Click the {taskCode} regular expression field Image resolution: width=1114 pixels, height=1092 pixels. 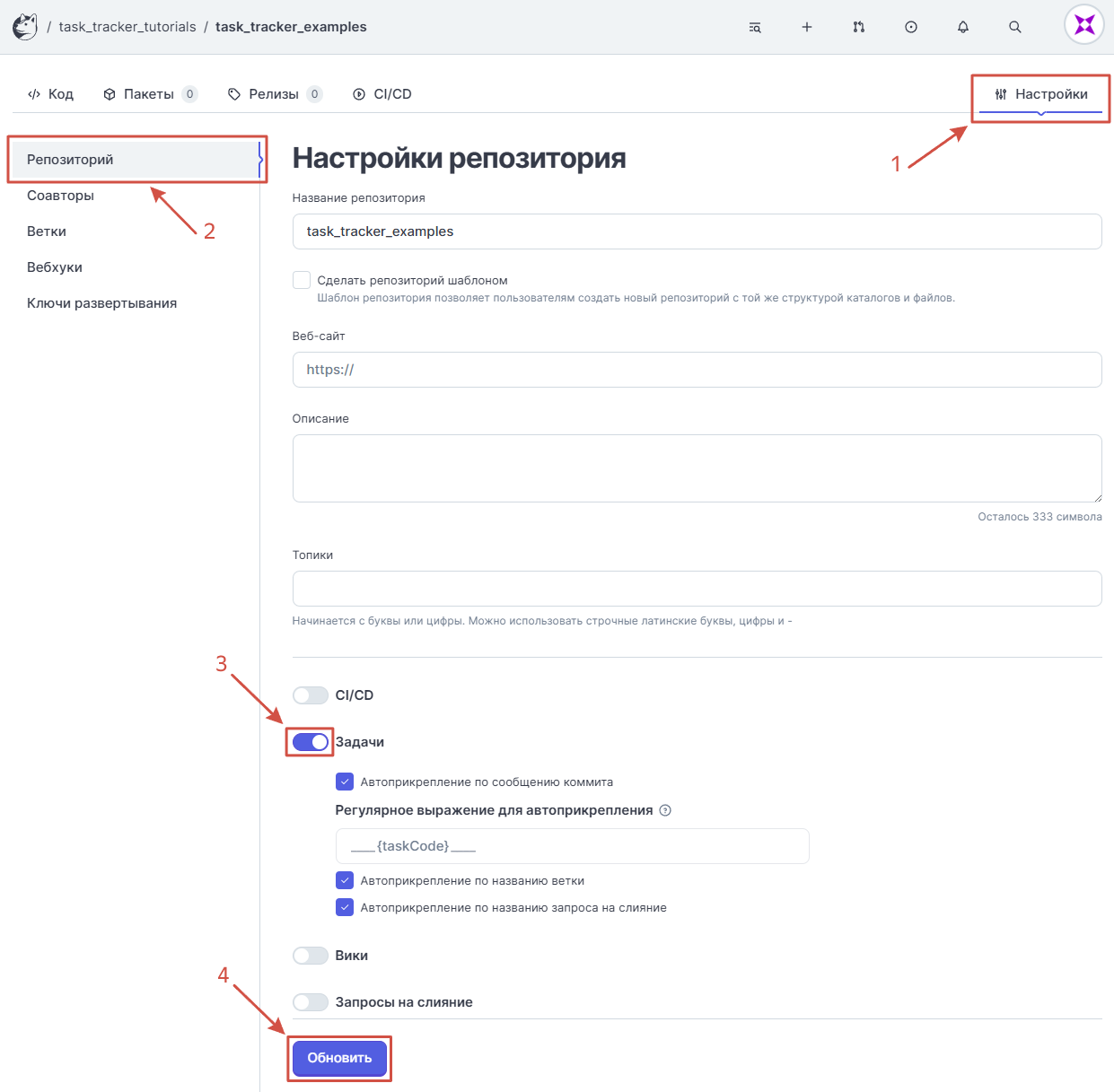point(573,846)
